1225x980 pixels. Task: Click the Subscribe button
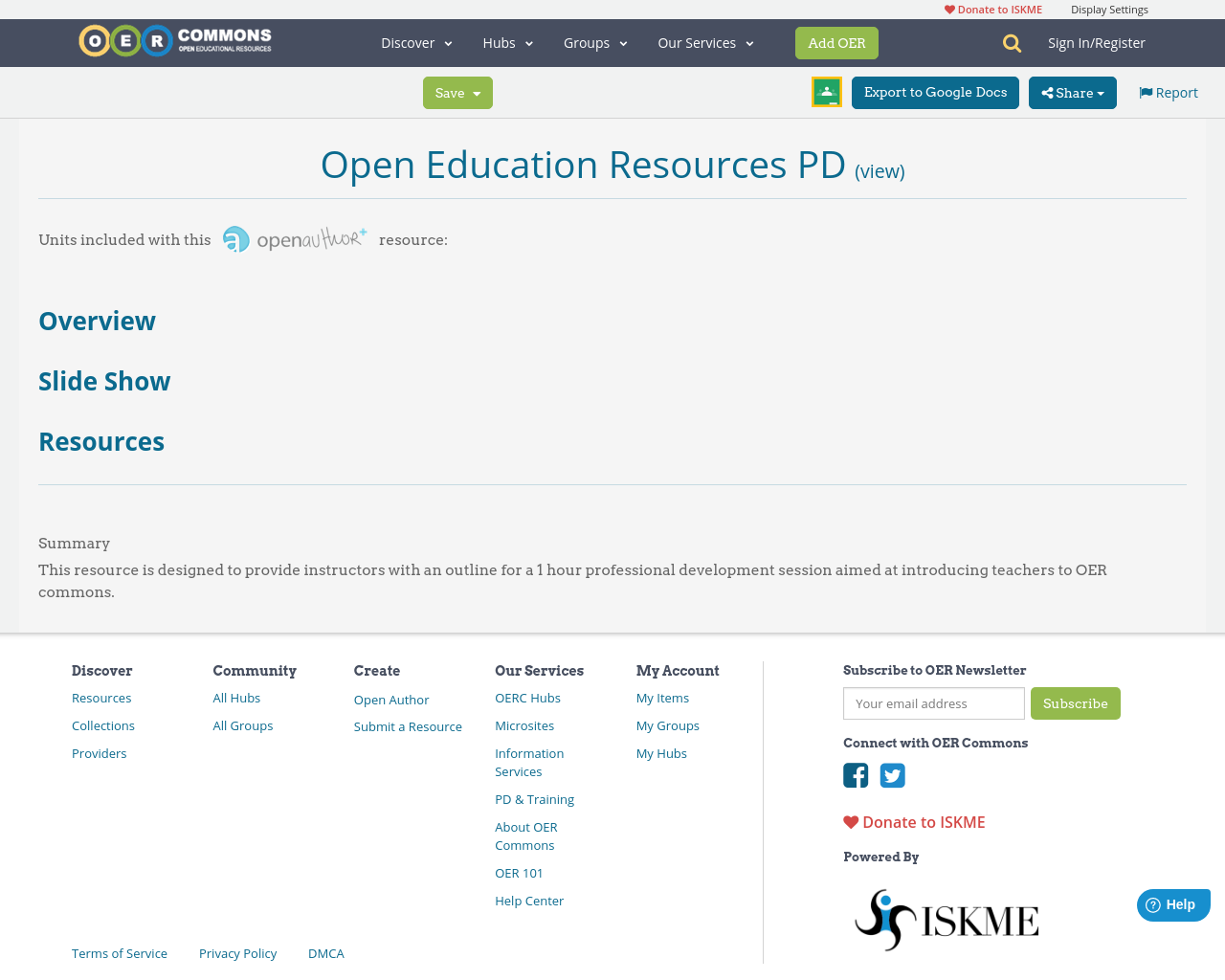(x=1076, y=702)
